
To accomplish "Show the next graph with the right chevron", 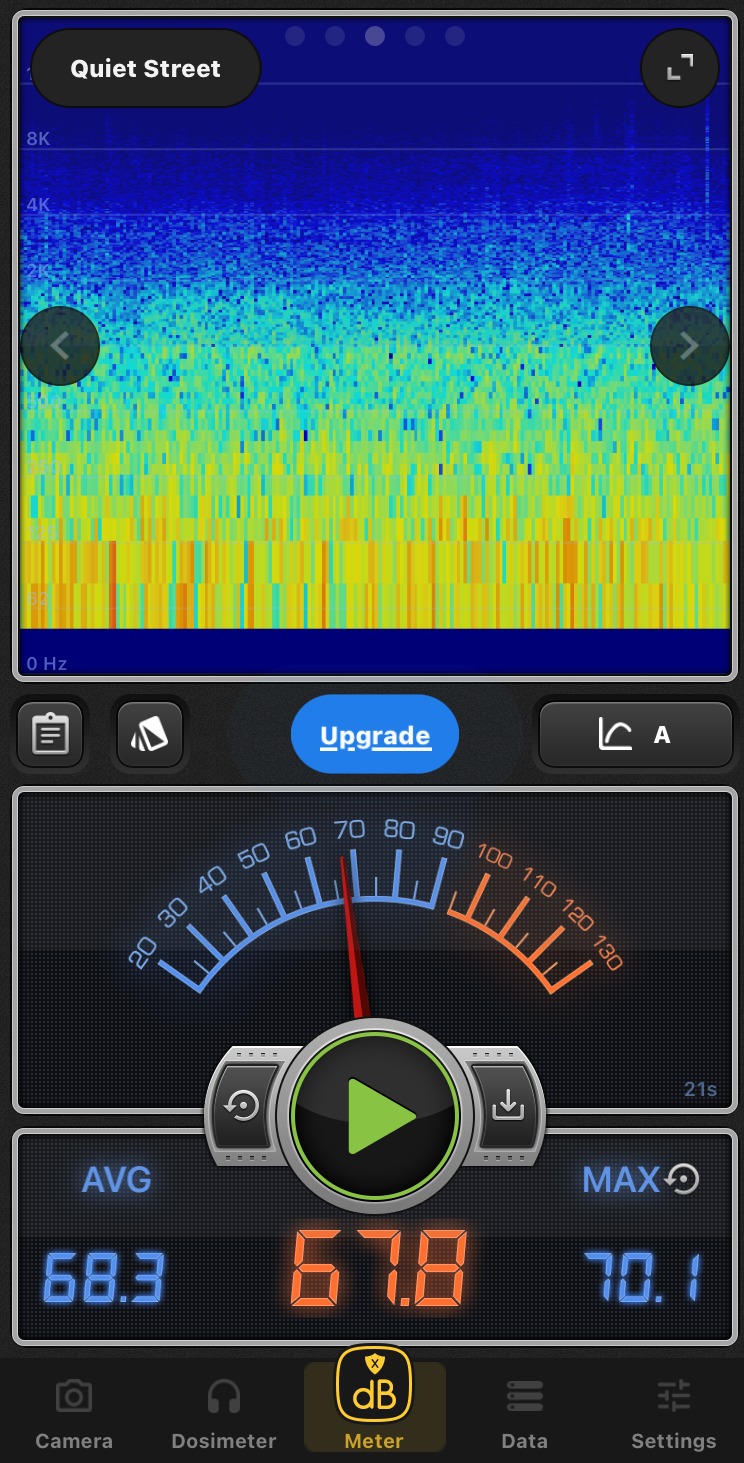I will [689, 346].
